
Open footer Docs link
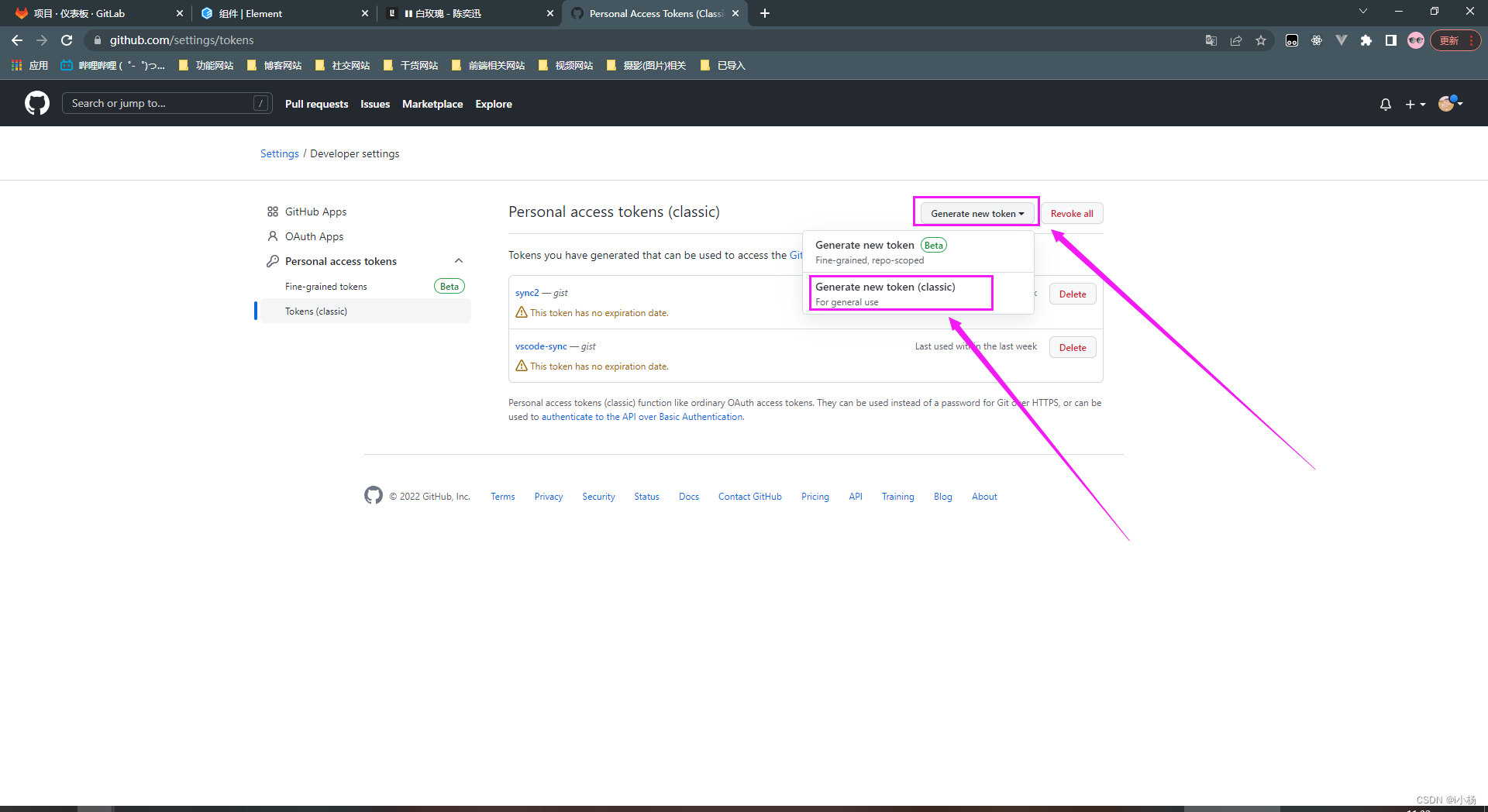(x=689, y=497)
